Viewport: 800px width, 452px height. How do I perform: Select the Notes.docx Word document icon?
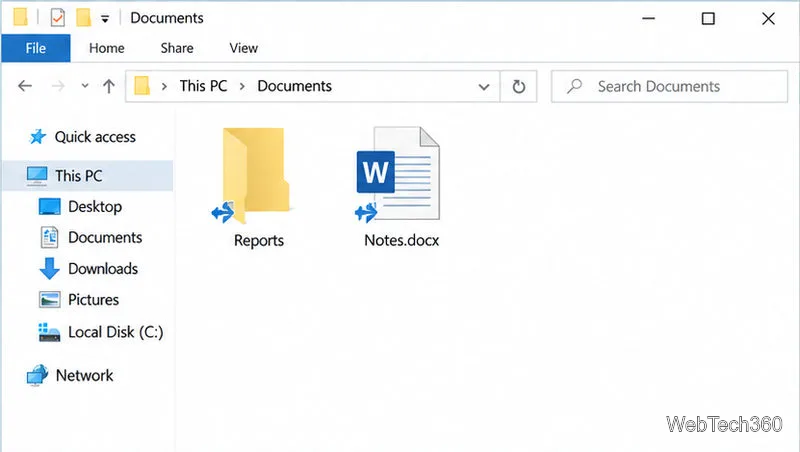(x=398, y=173)
